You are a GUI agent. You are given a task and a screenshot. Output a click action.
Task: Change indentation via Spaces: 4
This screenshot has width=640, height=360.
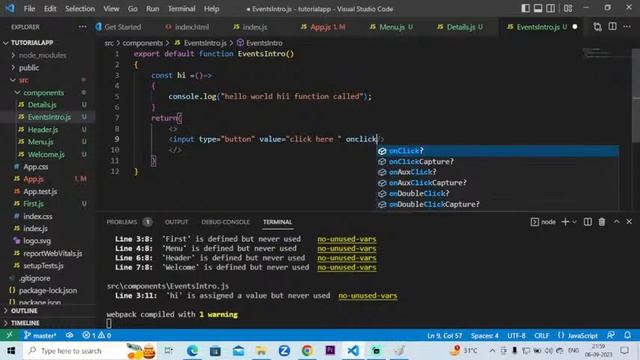click(484, 336)
